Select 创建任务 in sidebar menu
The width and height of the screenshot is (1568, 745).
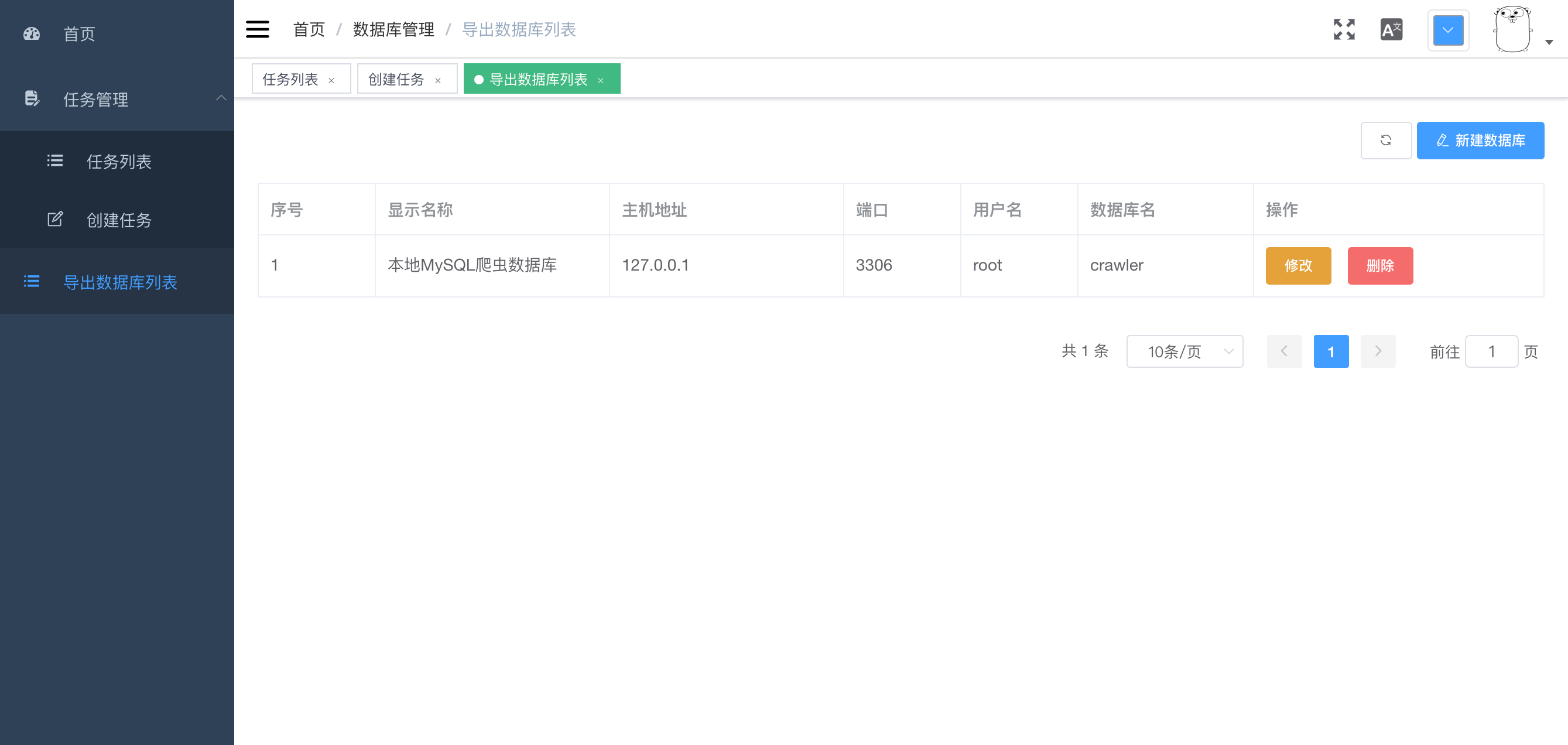coord(119,220)
